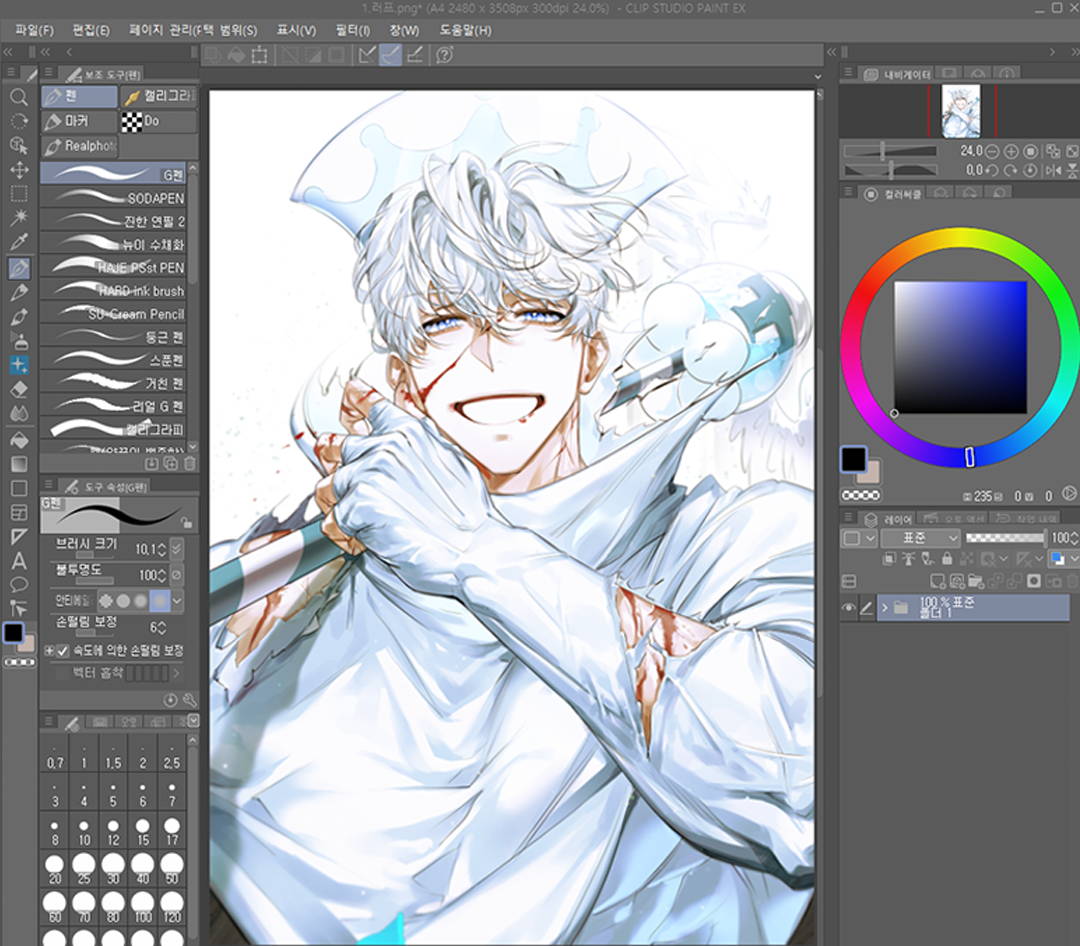Select the Frame border tool
This screenshot has width=1080, height=946.
(19, 513)
